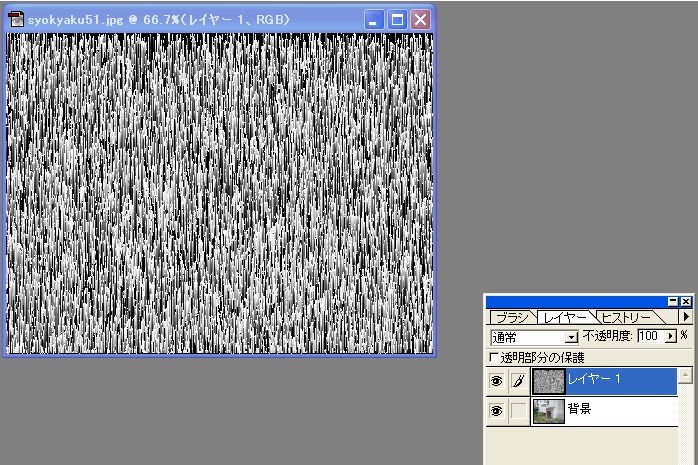Image resolution: width=698 pixels, height=465 pixels.
Task: Click the layer list scrollbar up arrow
Action: [685, 376]
